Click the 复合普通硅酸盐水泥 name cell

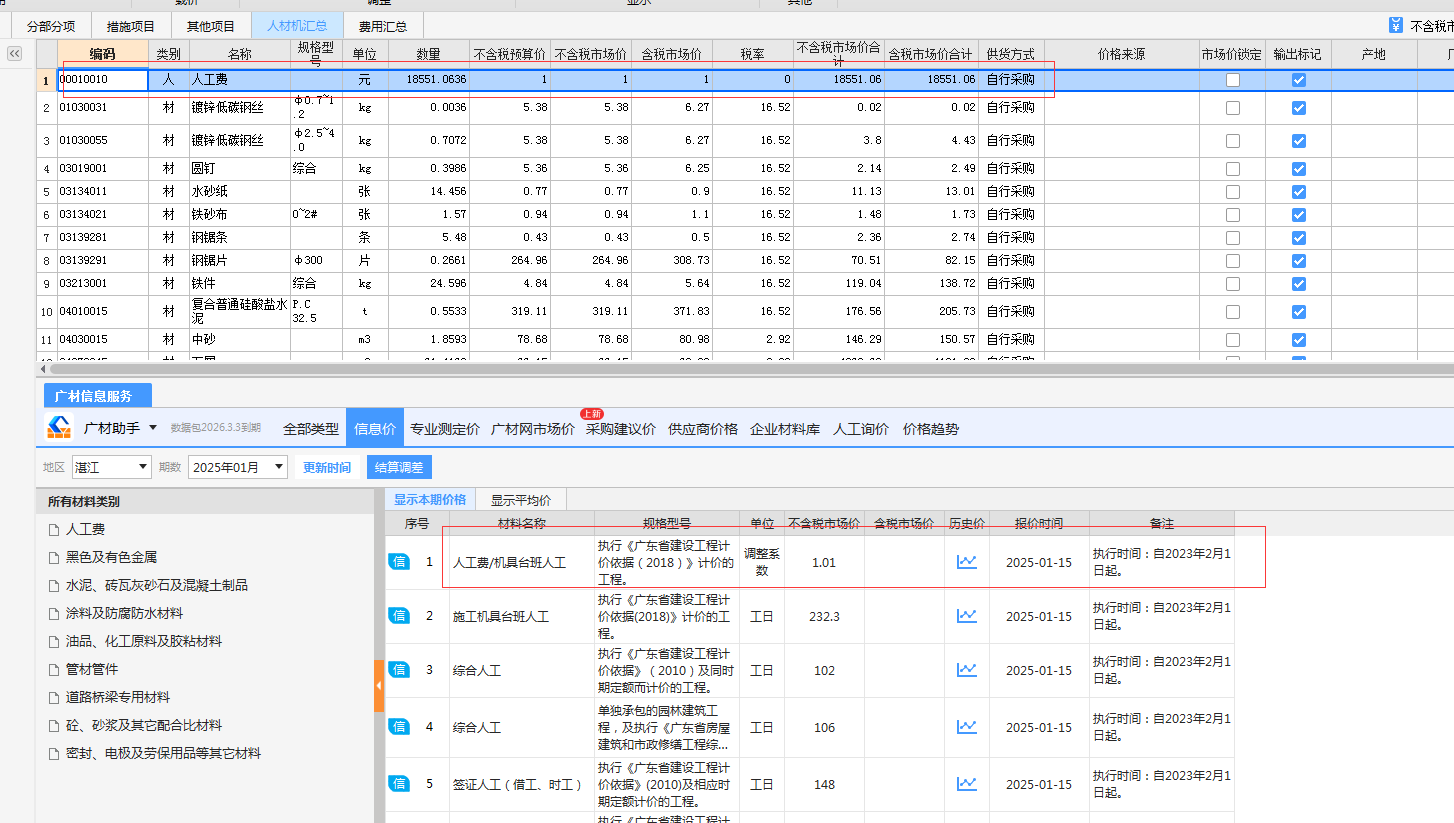[239, 312]
